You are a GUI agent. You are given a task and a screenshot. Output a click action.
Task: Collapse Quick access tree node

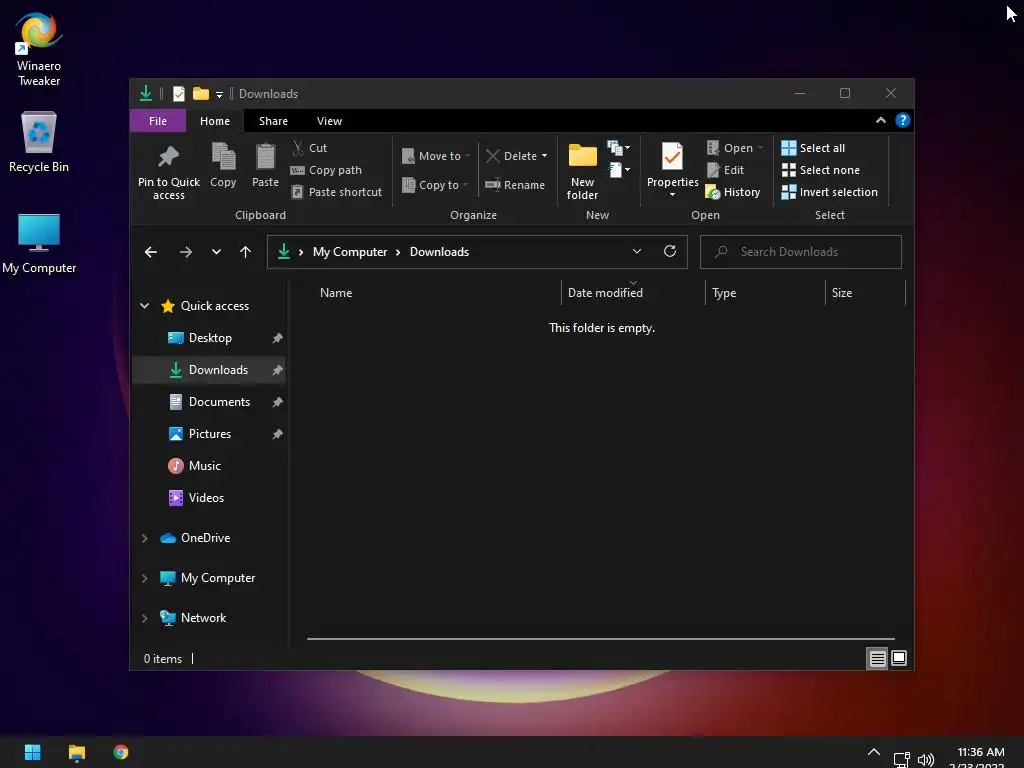point(144,306)
